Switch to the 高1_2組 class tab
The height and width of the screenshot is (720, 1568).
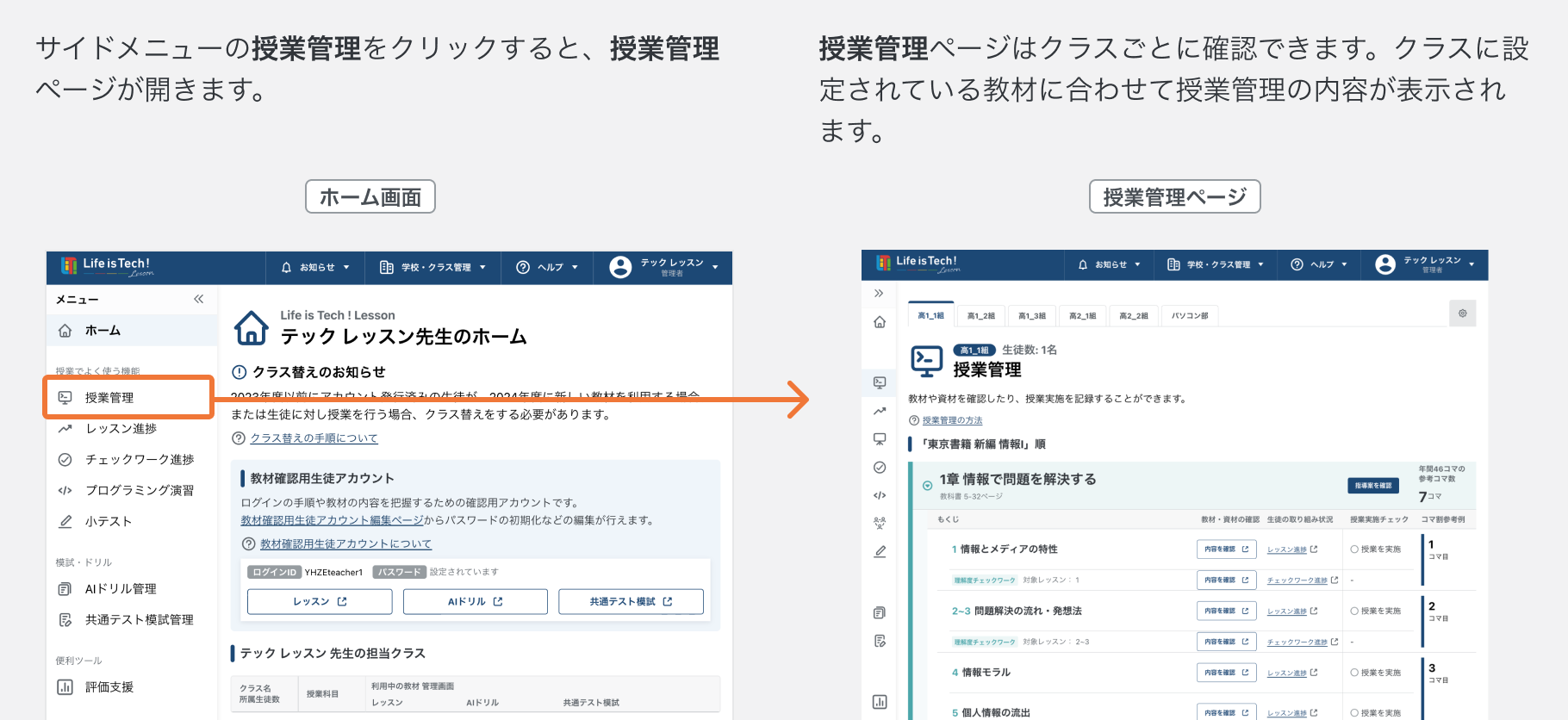[981, 316]
